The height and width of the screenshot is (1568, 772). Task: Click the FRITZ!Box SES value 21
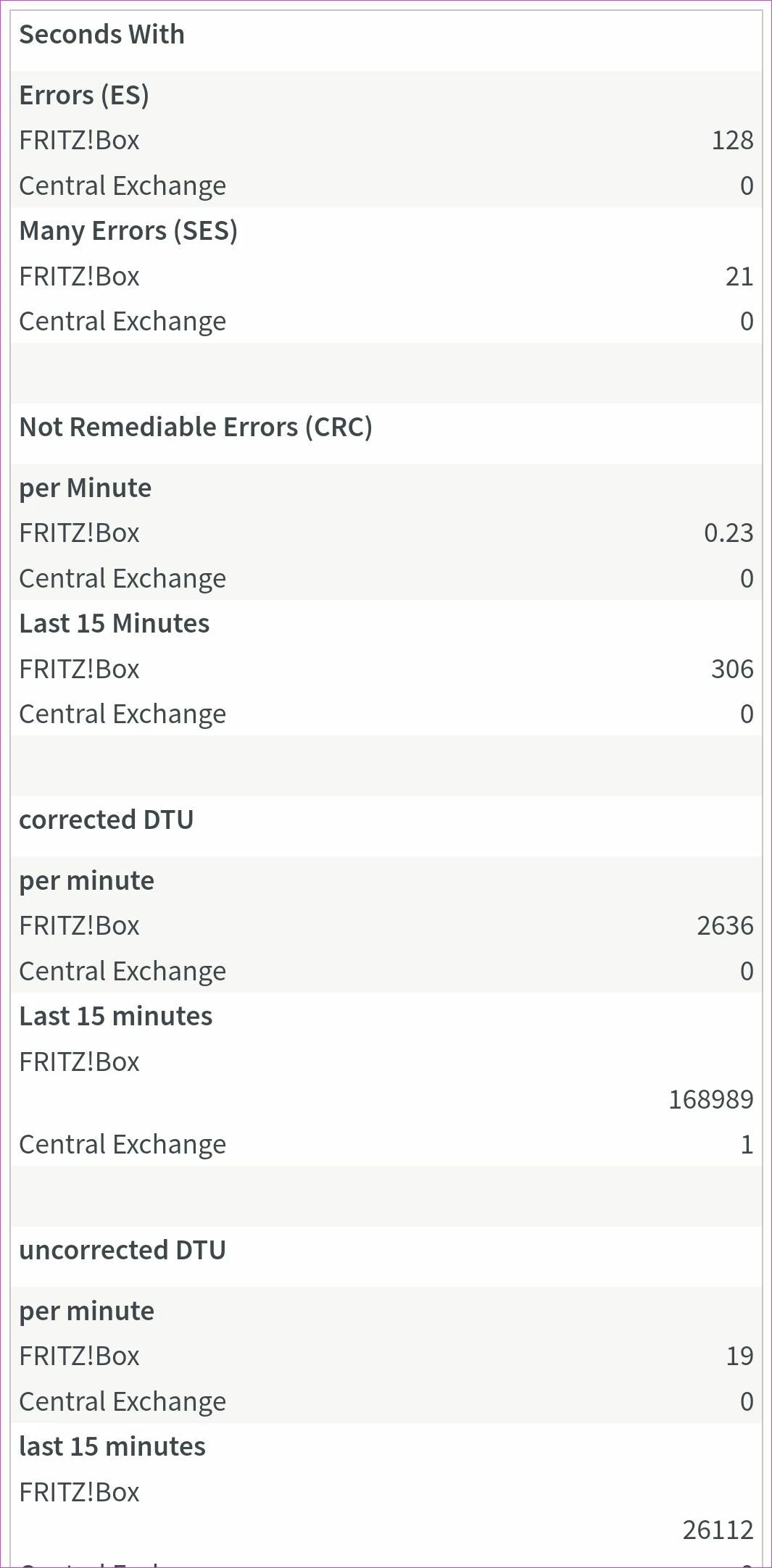click(x=739, y=277)
